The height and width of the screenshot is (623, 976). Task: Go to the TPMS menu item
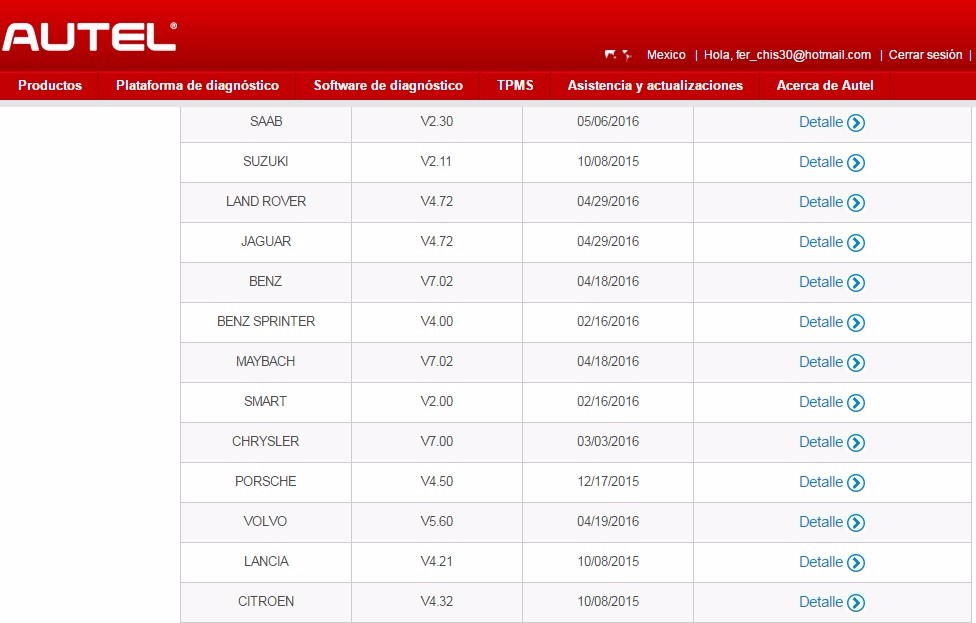(x=515, y=86)
